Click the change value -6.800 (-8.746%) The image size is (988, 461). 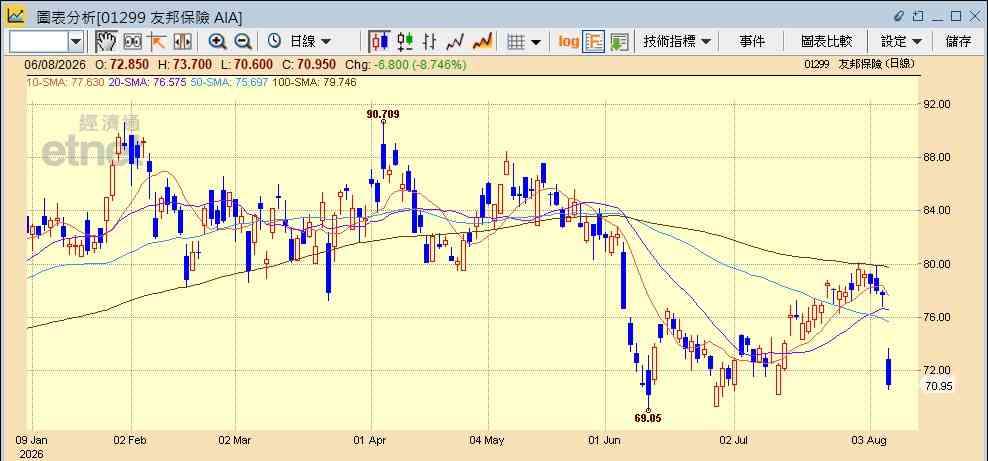coord(420,64)
